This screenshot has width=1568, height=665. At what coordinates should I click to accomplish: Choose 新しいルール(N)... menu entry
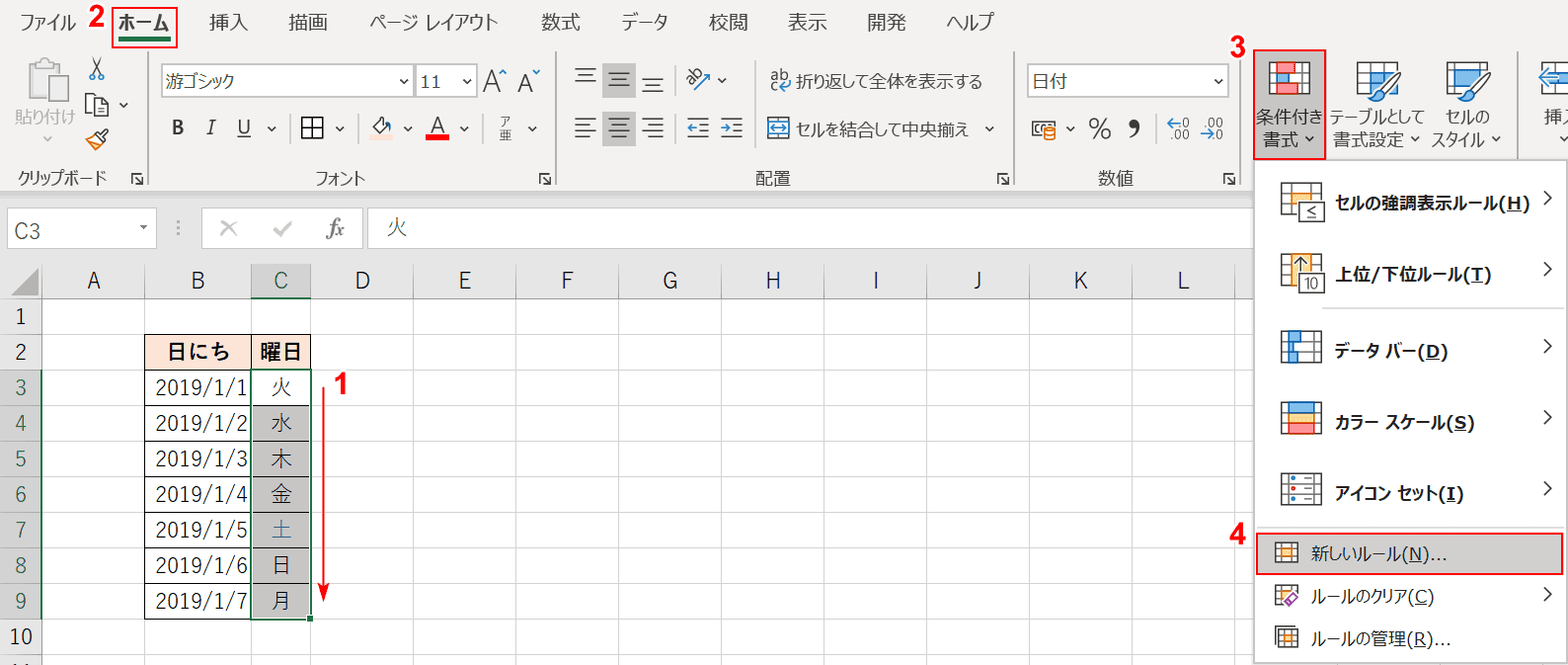click(x=1409, y=554)
